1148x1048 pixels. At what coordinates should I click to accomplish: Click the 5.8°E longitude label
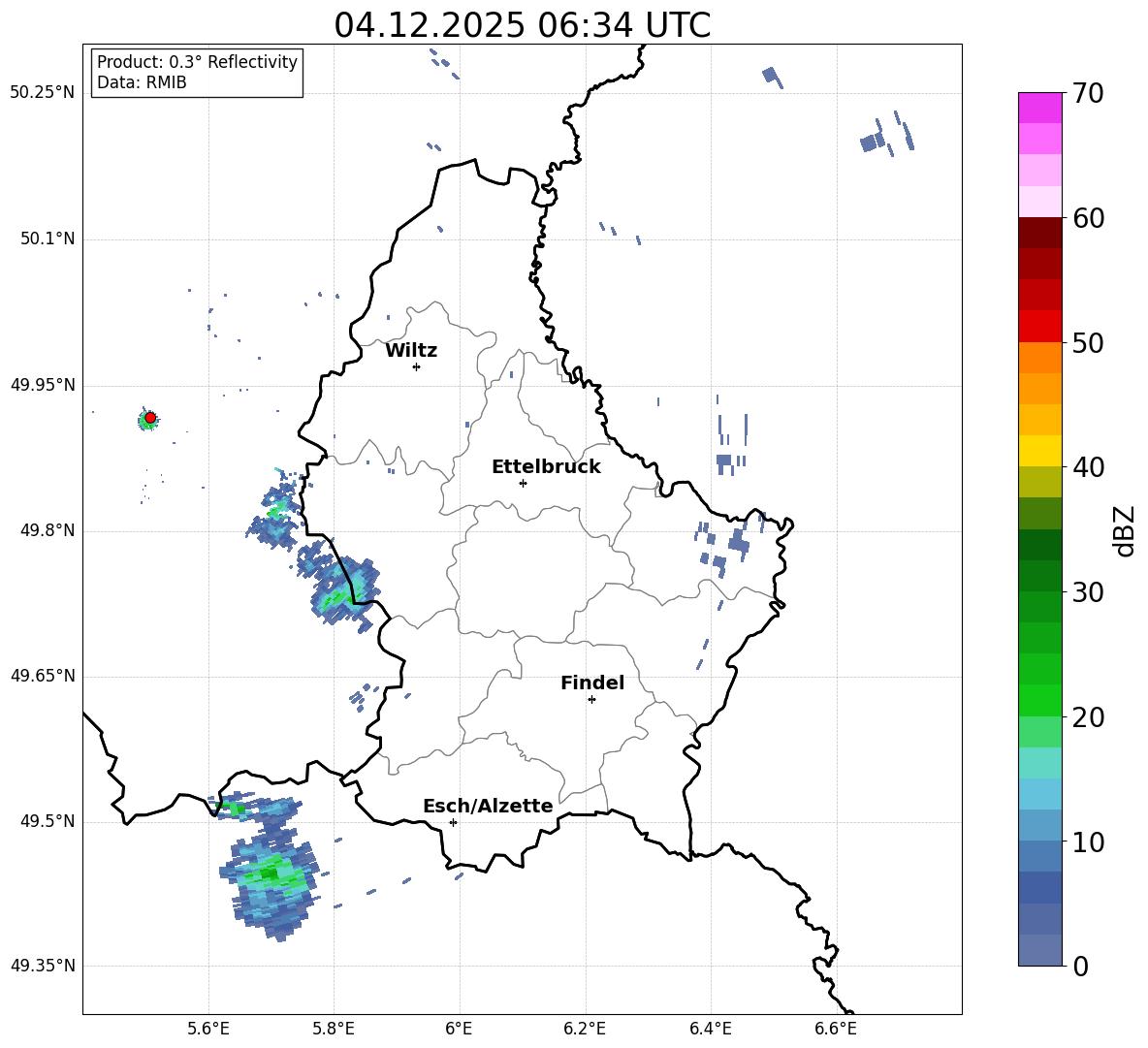(334, 1029)
